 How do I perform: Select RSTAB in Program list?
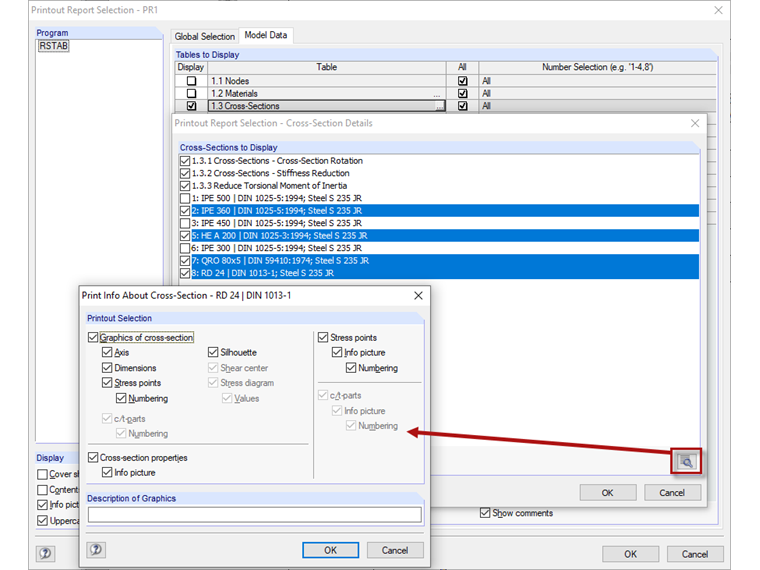(53, 46)
